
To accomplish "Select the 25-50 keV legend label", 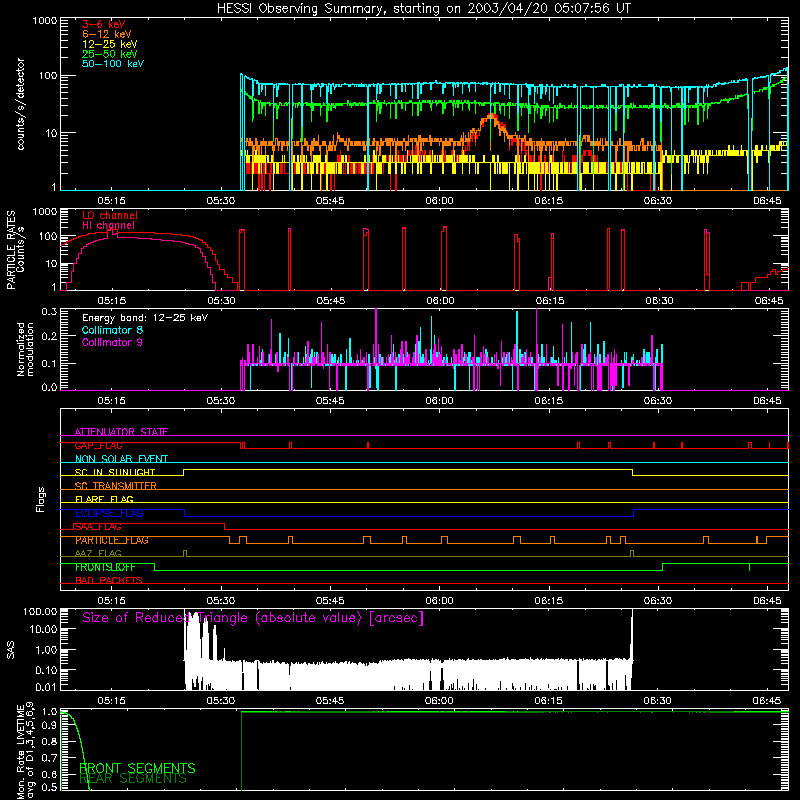I will point(110,54).
